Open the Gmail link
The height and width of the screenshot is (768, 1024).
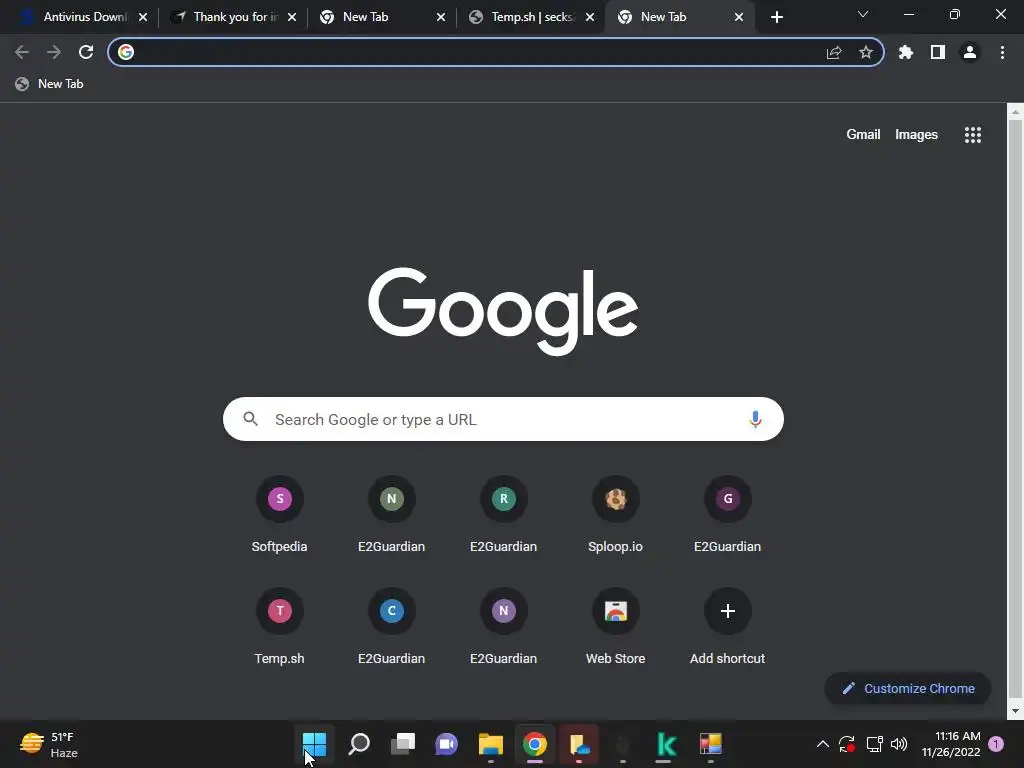tap(863, 135)
